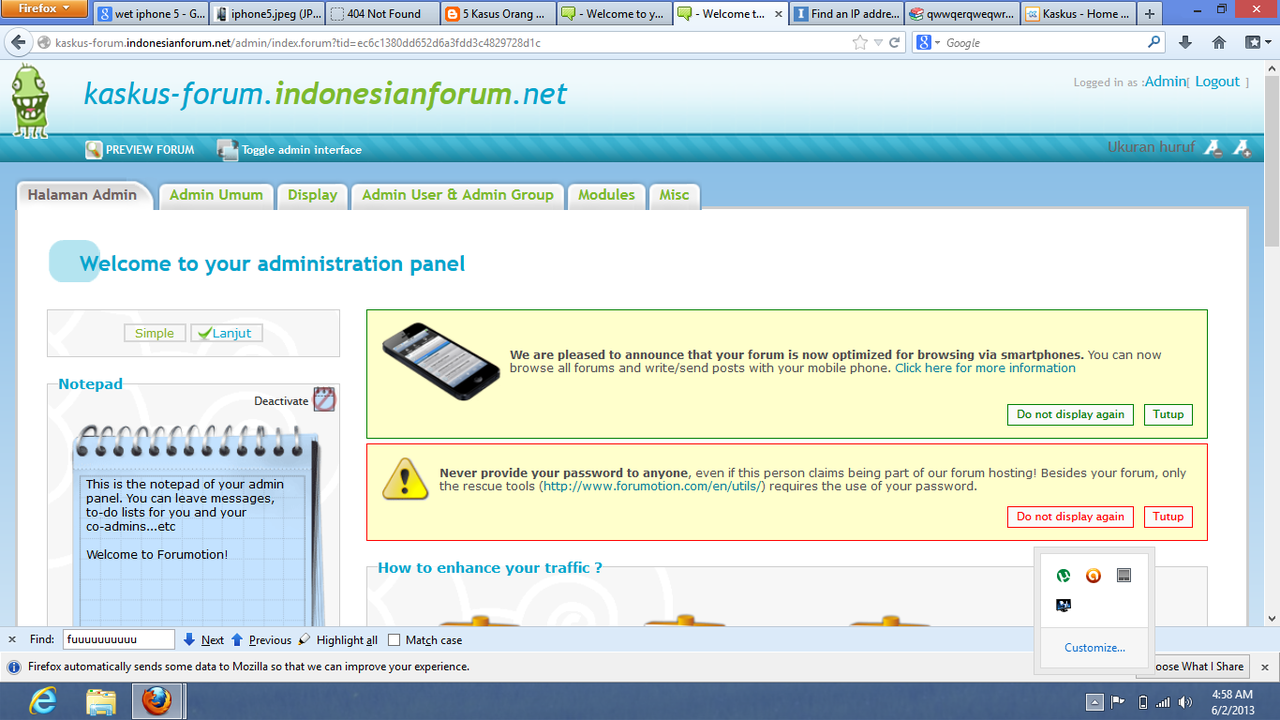Click the Deactivate notepad icon
The image size is (1280, 720).
click(x=324, y=400)
